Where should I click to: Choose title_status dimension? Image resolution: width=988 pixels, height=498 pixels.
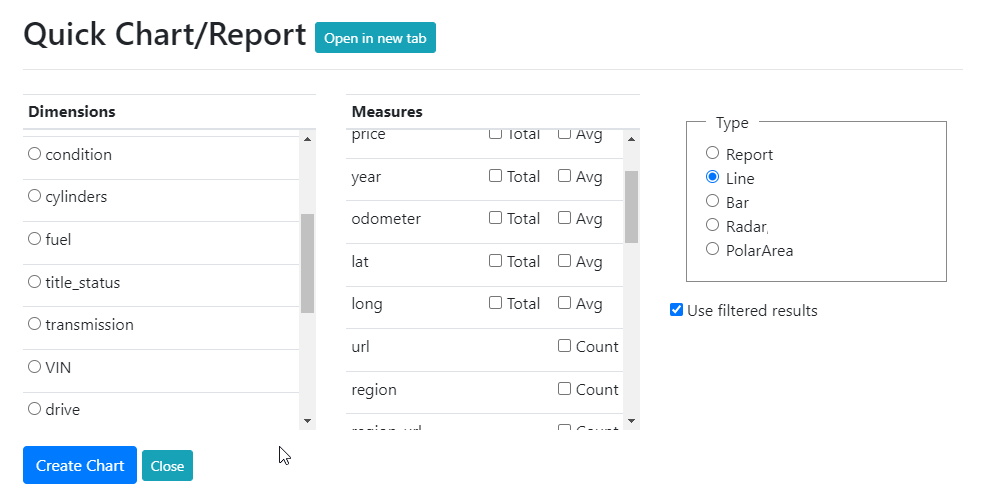[35, 282]
